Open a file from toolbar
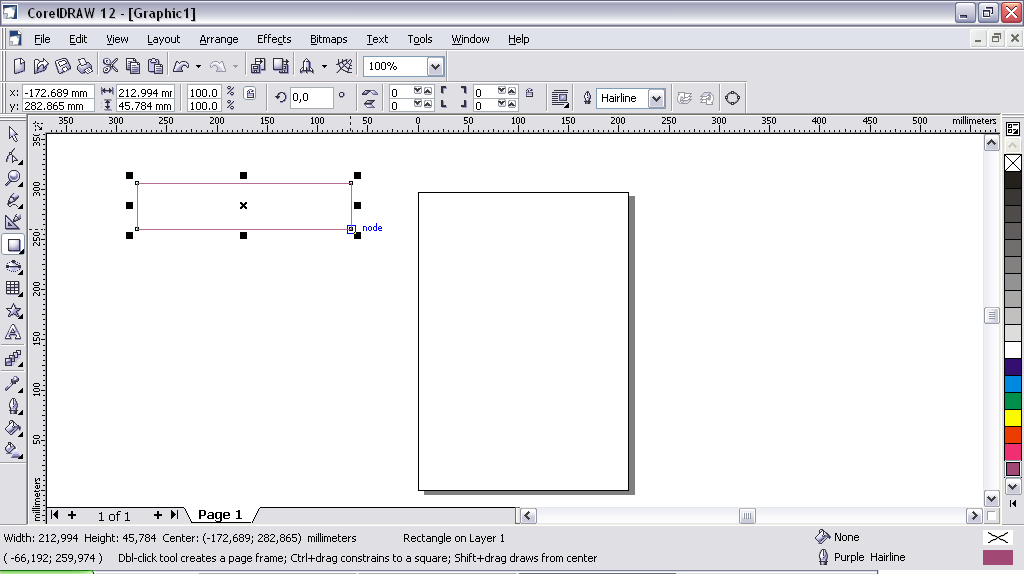 coord(41,66)
